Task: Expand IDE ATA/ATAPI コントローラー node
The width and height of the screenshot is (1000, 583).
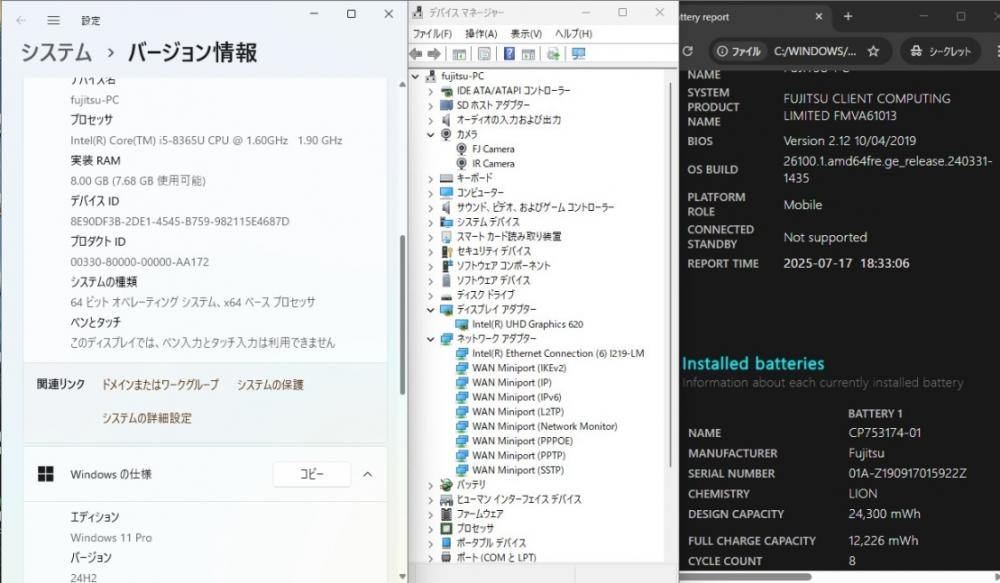Action: 430,91
